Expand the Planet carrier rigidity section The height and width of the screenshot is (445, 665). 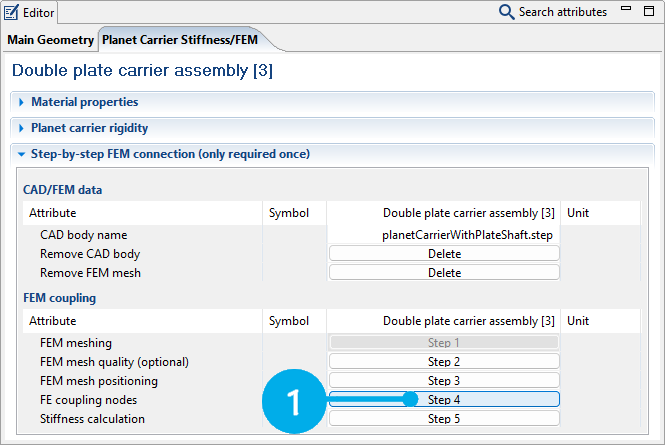click(21, 128)
